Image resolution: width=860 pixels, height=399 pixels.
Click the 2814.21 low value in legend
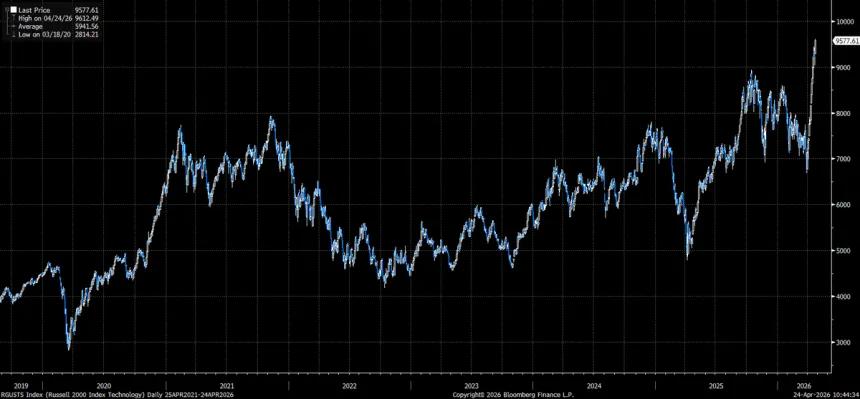coord(88,34)
